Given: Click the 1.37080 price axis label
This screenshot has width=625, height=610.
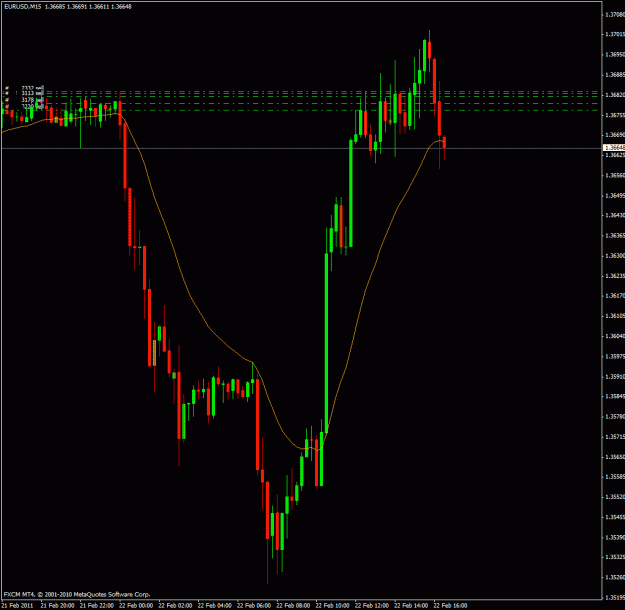Looking at the screenshot, I should point(615,14).
